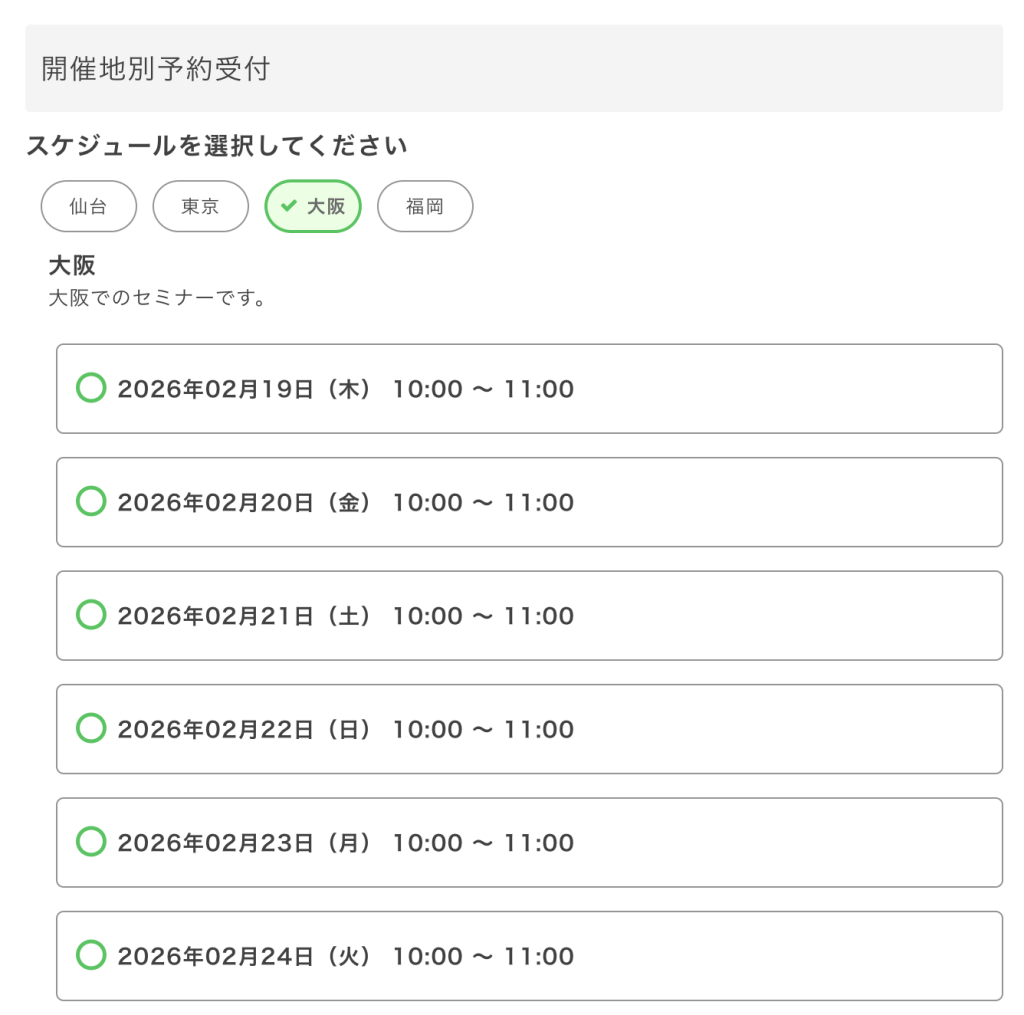
Task: Pick the 02月21日 10:00 ～ 11:00 slot text
Action: [x=345, y=616]
